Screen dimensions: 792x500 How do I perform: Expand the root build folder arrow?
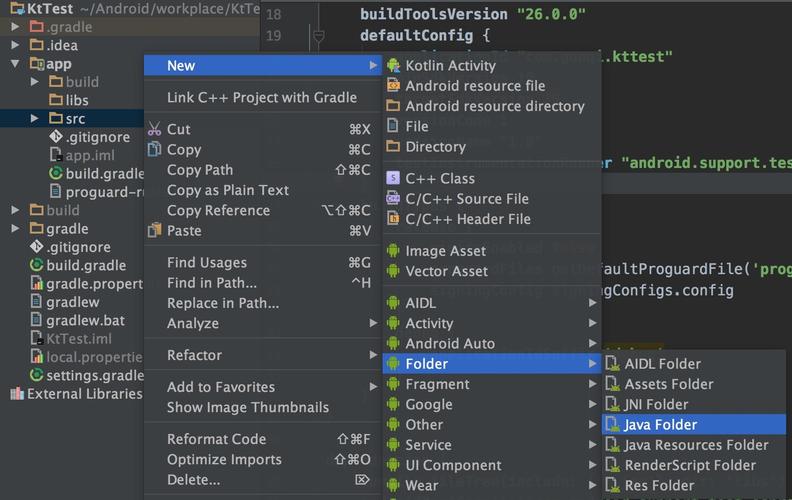15,210
